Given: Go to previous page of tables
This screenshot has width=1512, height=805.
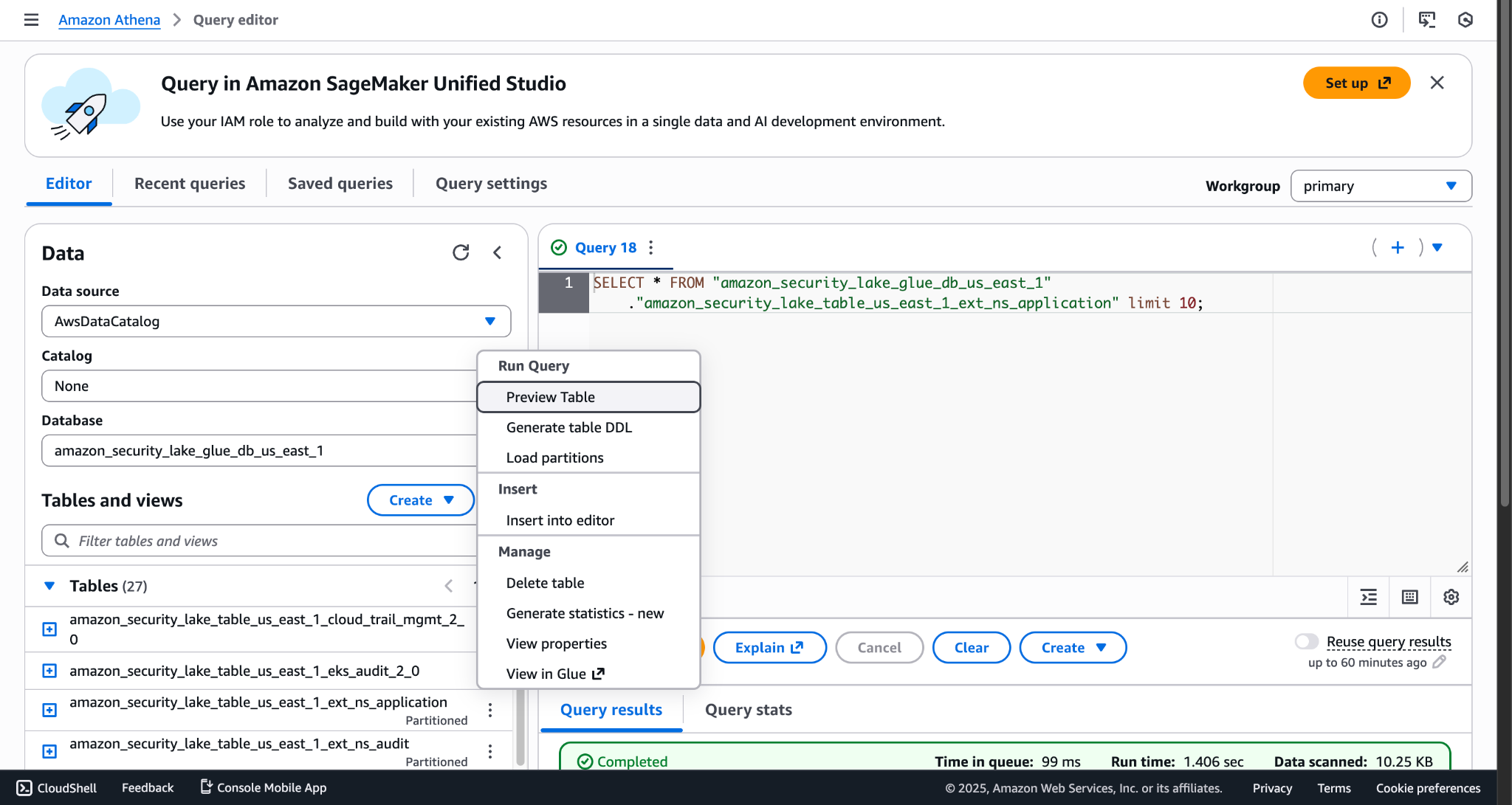Looking at the screenshot, I should 449,586.
